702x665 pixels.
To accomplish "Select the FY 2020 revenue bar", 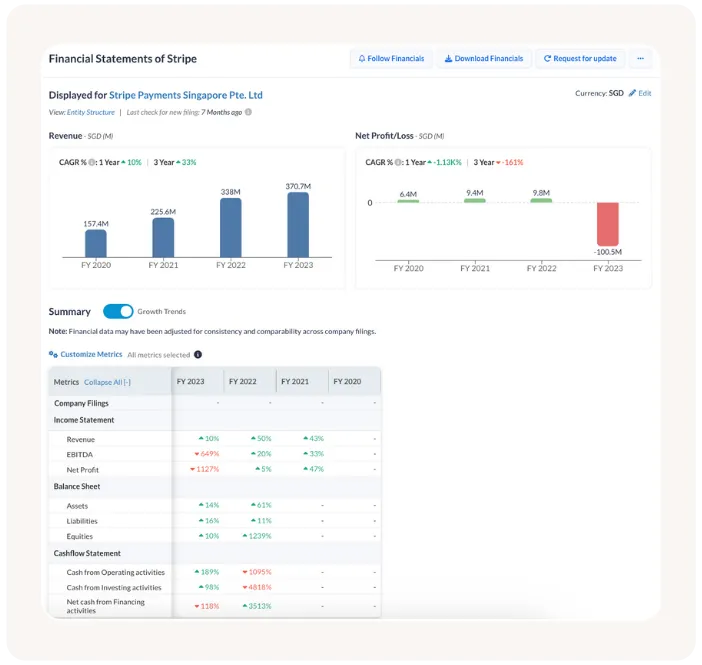I will tap(96, 244).
